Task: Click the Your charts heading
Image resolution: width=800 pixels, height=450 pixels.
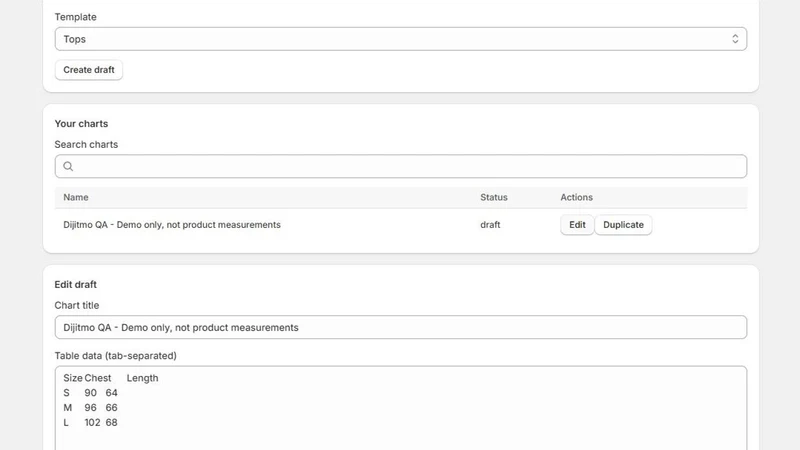Action: pyautogui.click(x=81, y=124)
